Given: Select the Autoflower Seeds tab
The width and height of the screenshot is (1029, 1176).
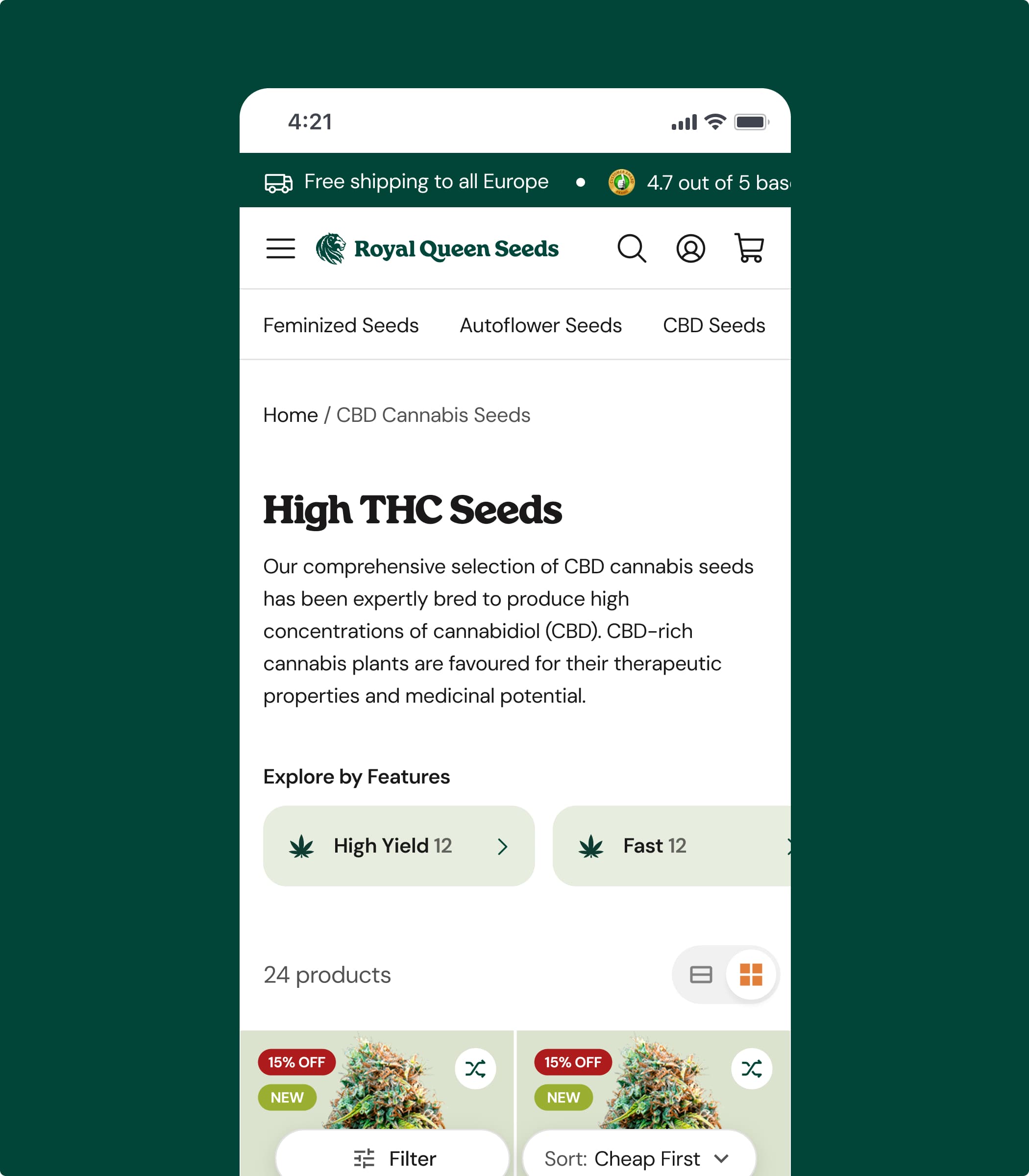Looking at the screenshot, I should 540,325.
